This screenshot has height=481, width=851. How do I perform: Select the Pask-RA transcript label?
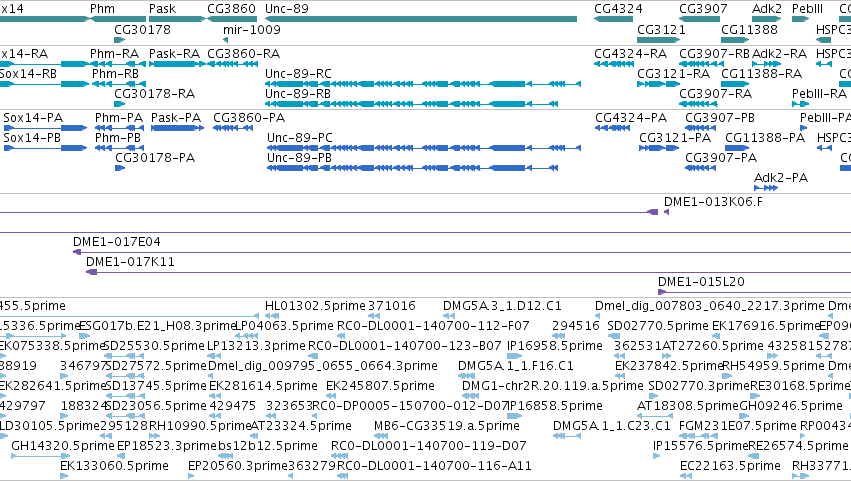tap(174, 54)
